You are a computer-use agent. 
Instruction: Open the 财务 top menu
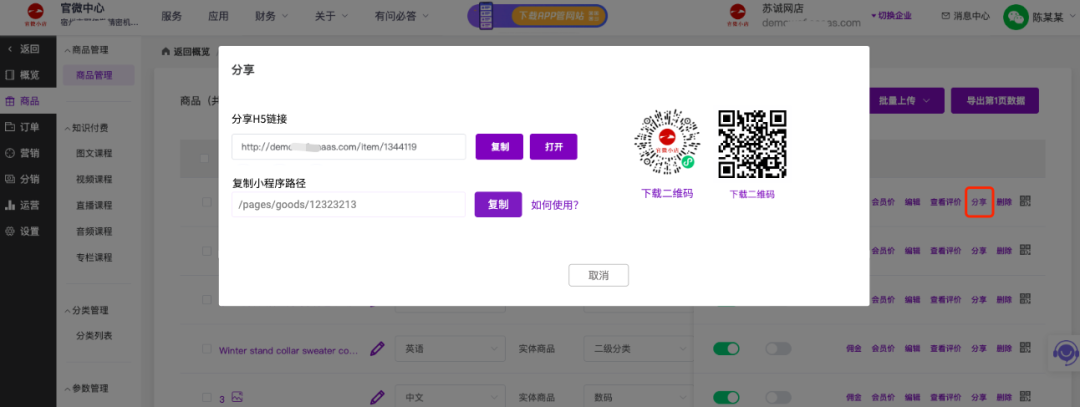(271, 16)
